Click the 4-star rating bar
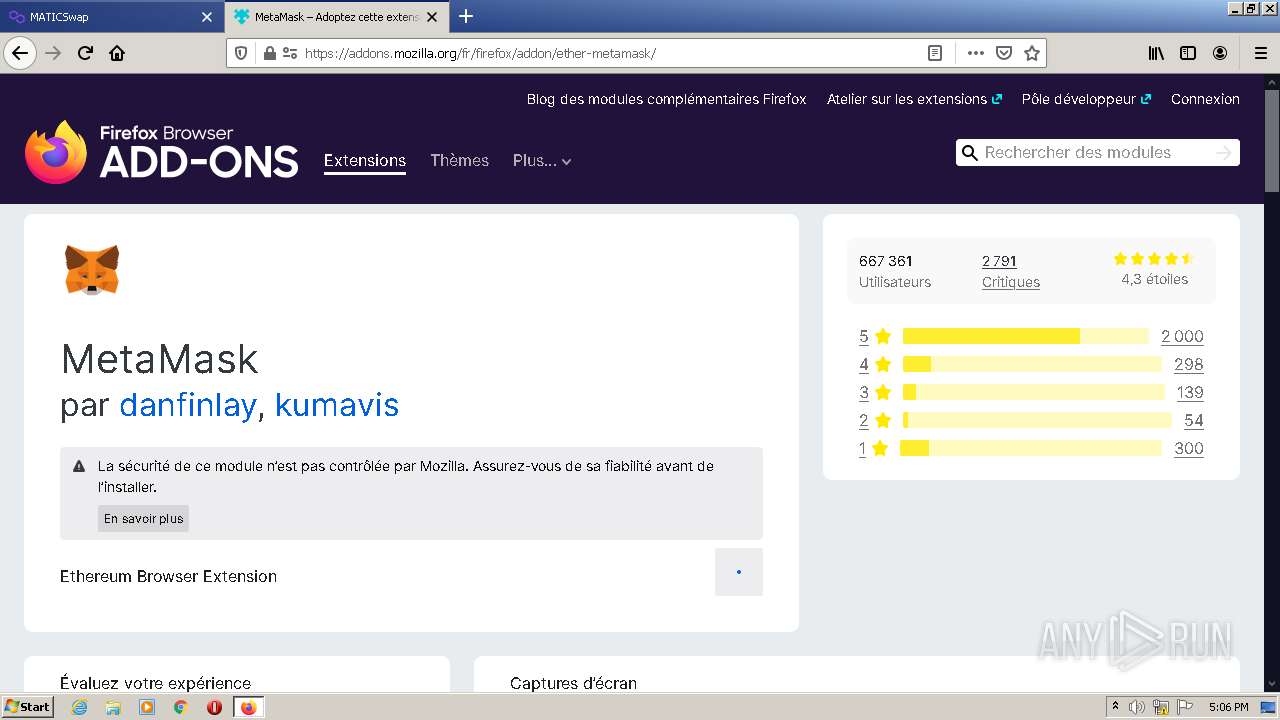The width and height of the screenshot is (1280, 720). pyautogui.click(x=1032, y=364)
